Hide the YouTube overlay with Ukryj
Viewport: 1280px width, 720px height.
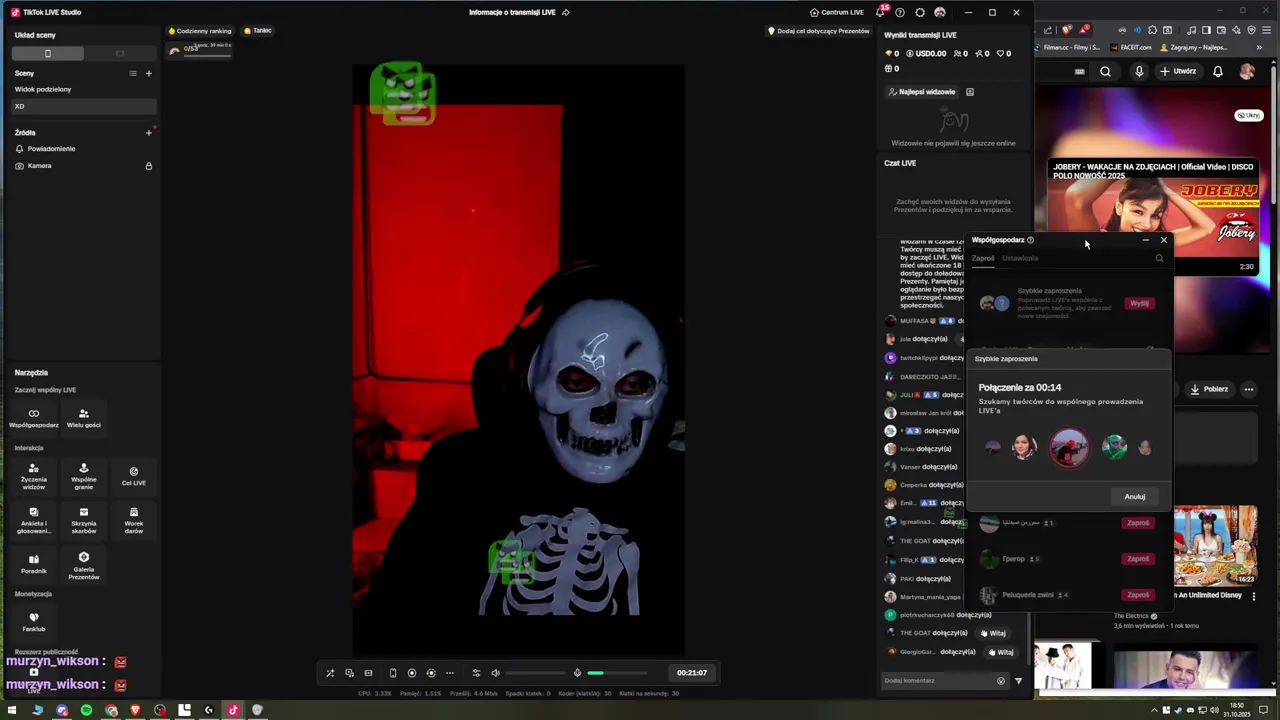pos(1249,115)
